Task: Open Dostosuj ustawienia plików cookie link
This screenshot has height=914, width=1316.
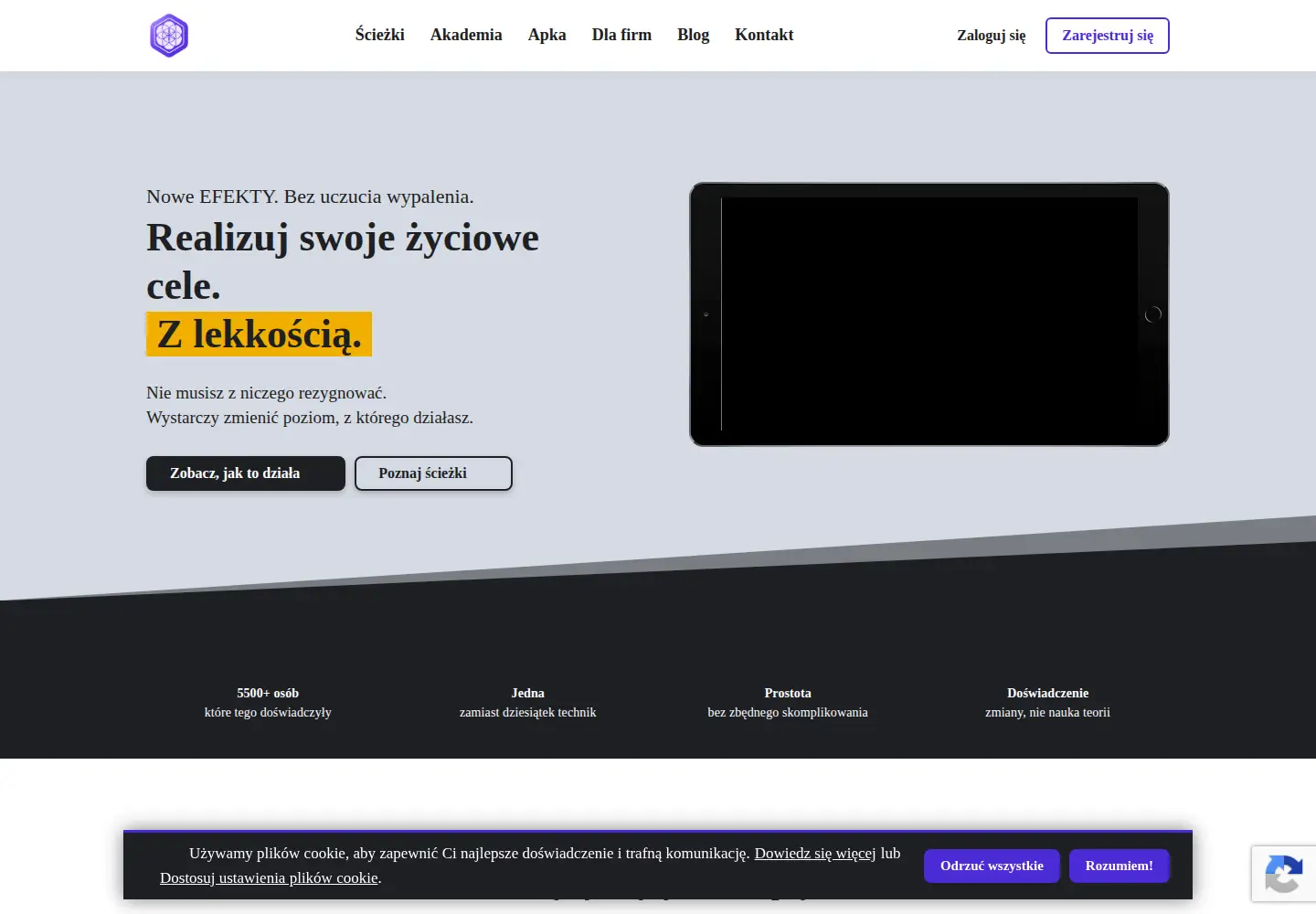Action: [x=269, y=877]
